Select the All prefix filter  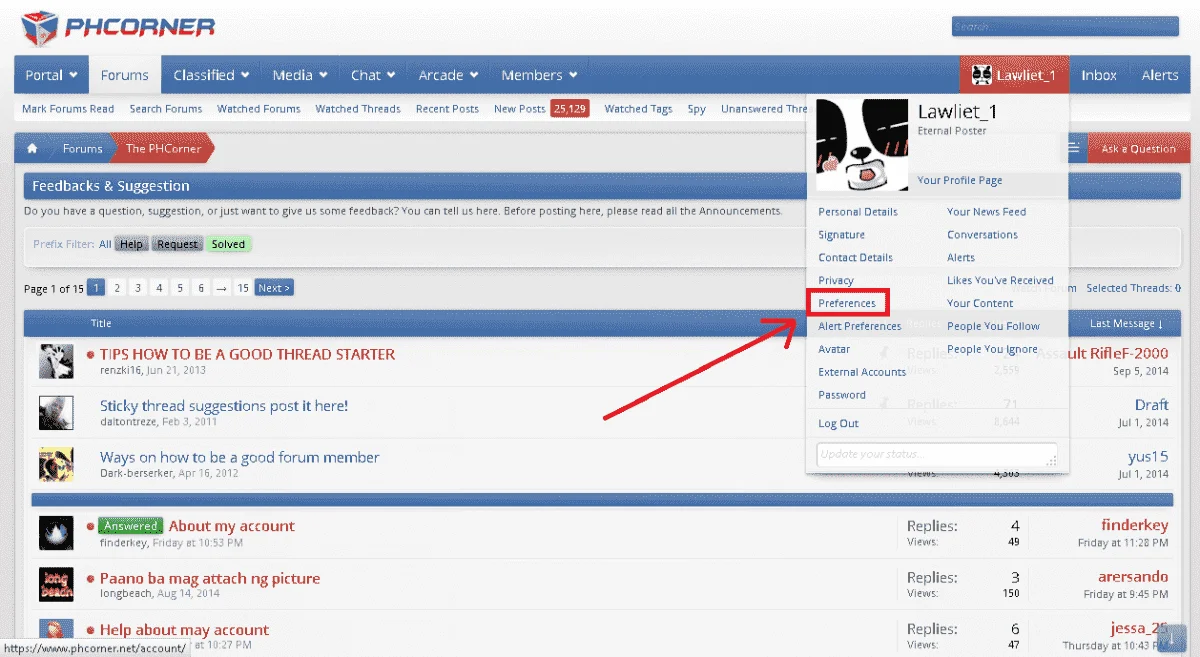tap(105, 244)
